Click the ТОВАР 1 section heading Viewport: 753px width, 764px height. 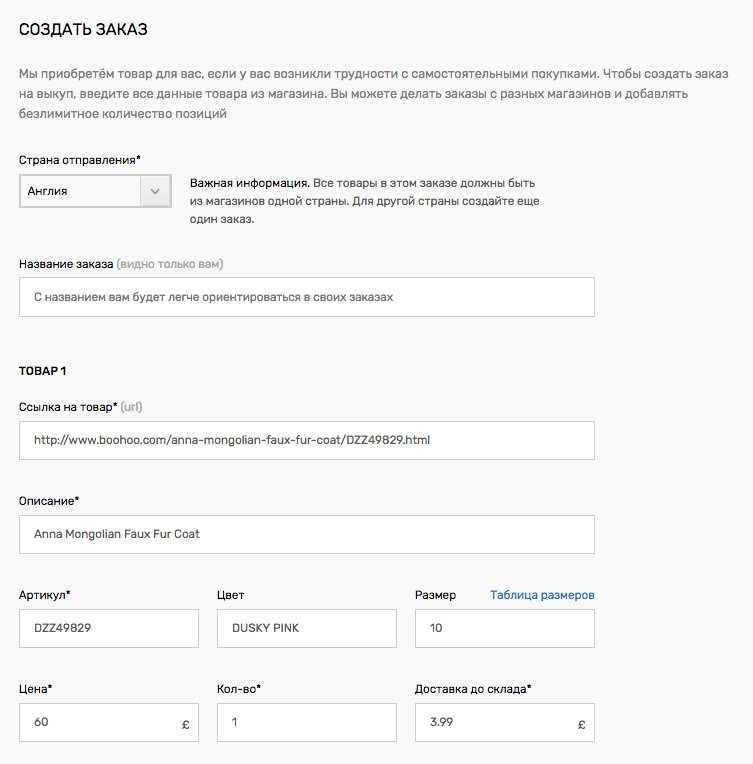pyautogui.click(x=42, y=371)
